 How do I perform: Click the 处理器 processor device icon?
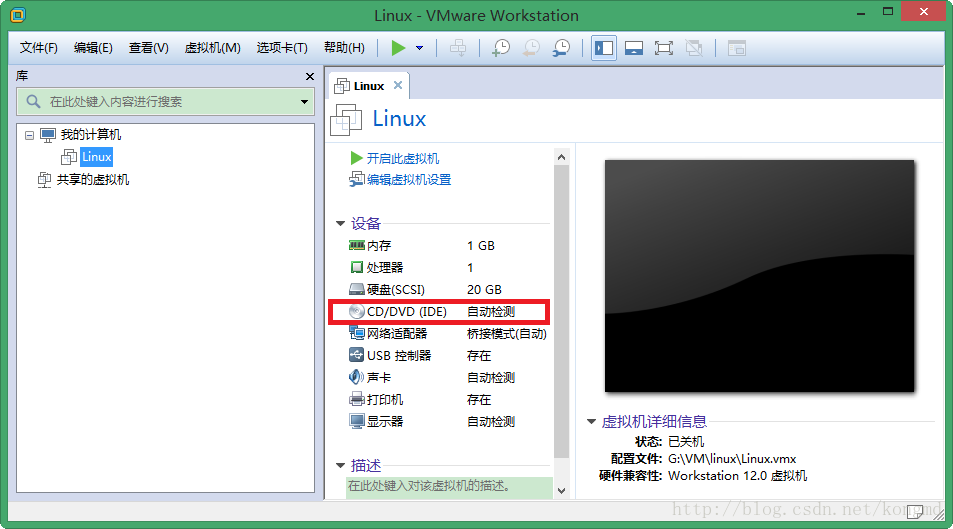(357, 267)
